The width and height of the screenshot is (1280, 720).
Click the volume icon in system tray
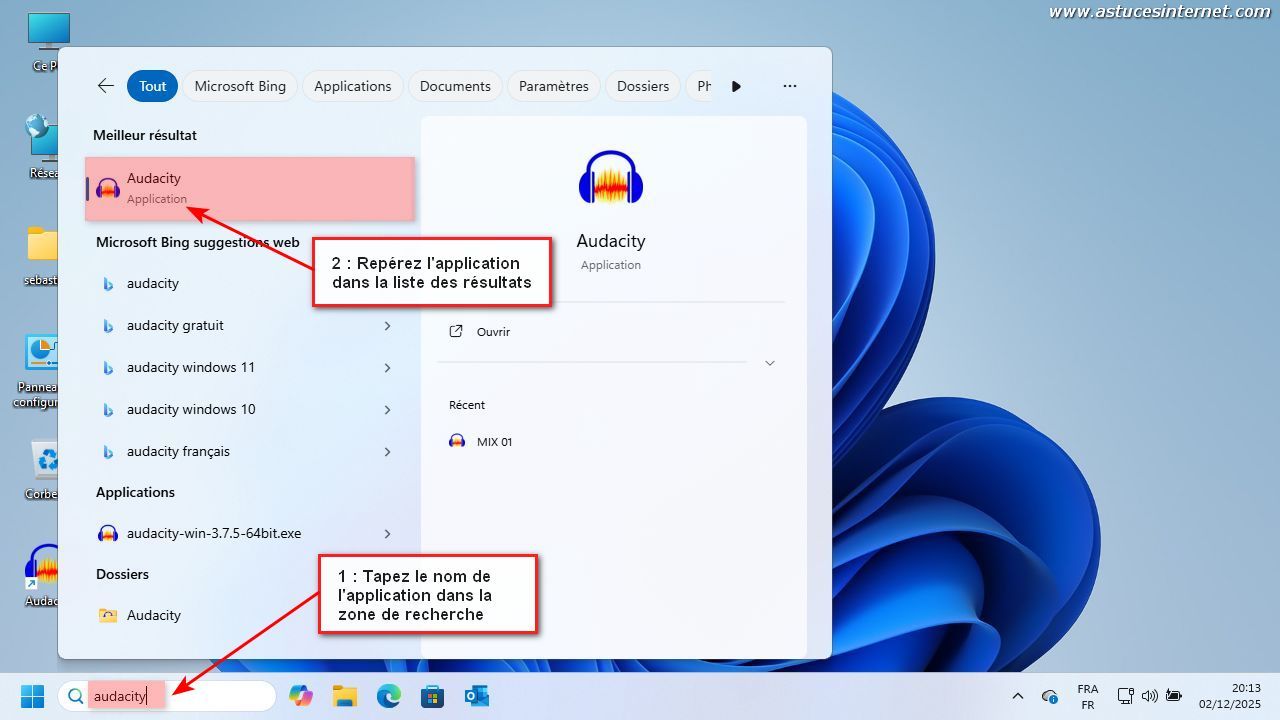click(x=1149, y=696)
